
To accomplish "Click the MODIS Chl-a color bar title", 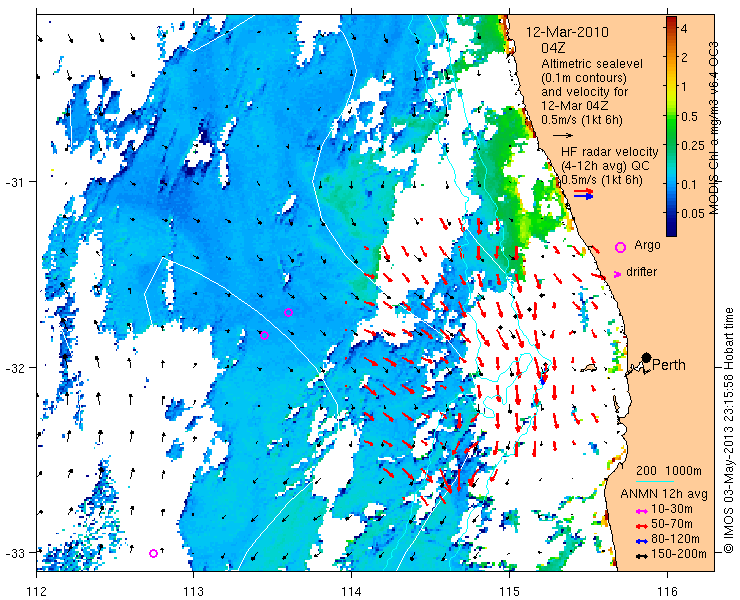I will [714, 128].
